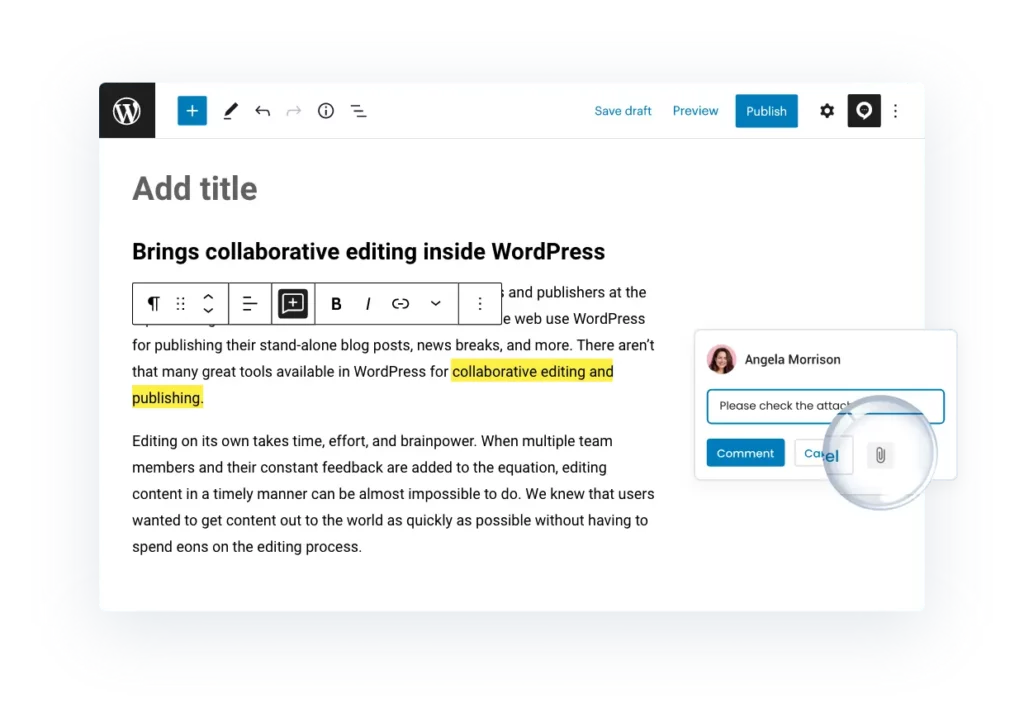Insert a link on selected text
The height and width of the screenshot is (727, 1024).
[400, 304]
